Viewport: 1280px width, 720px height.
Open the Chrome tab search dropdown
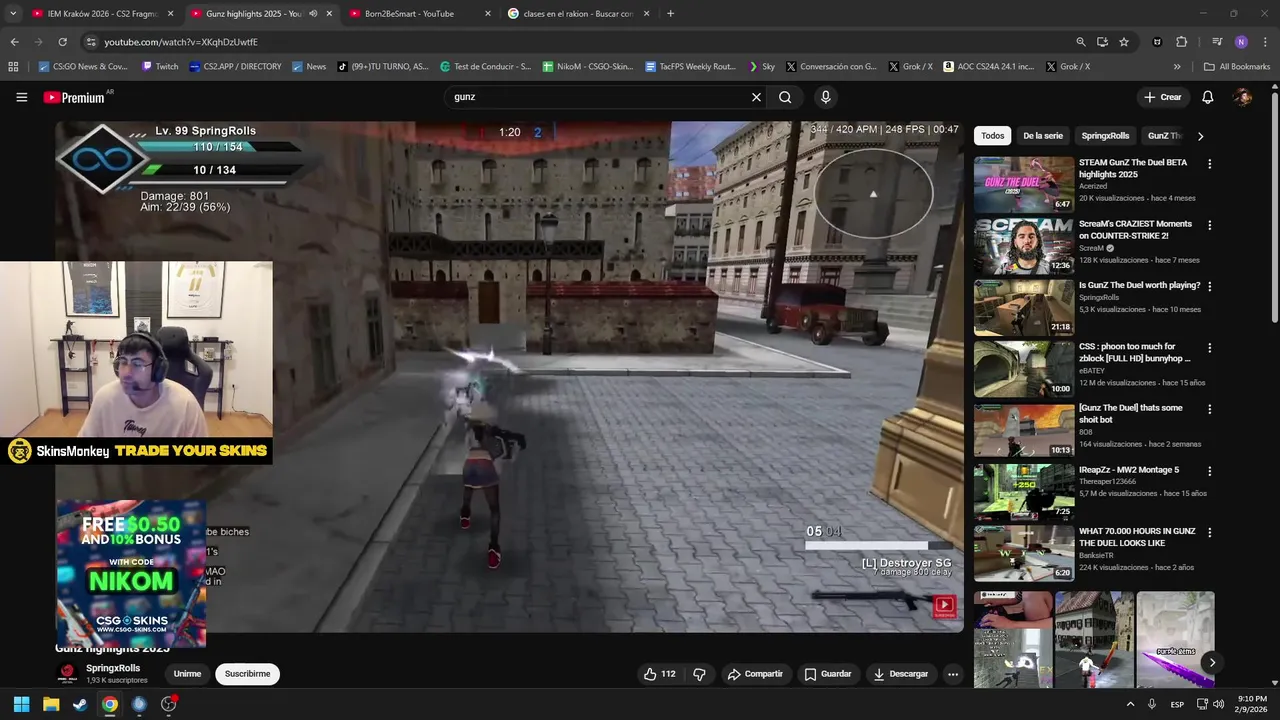point(13,14)
